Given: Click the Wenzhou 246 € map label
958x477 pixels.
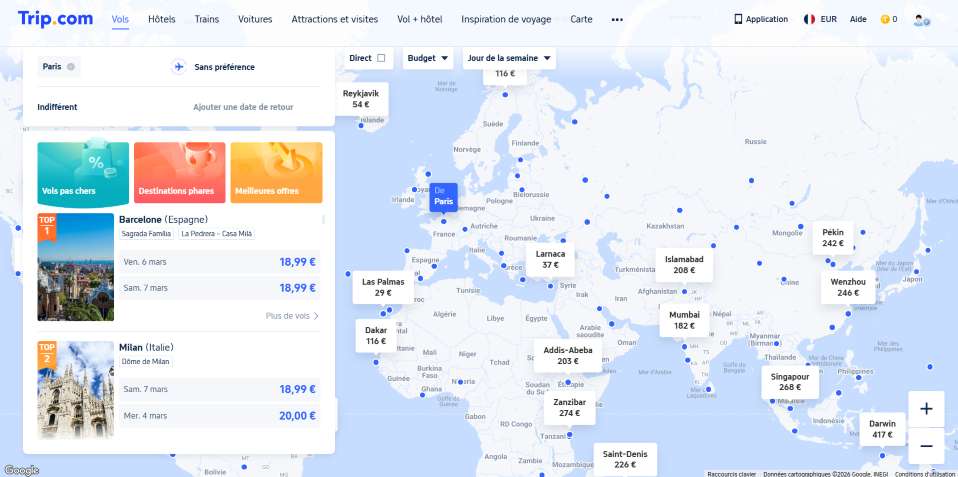Looking at the screenshot, I should (x=848, y=288).
